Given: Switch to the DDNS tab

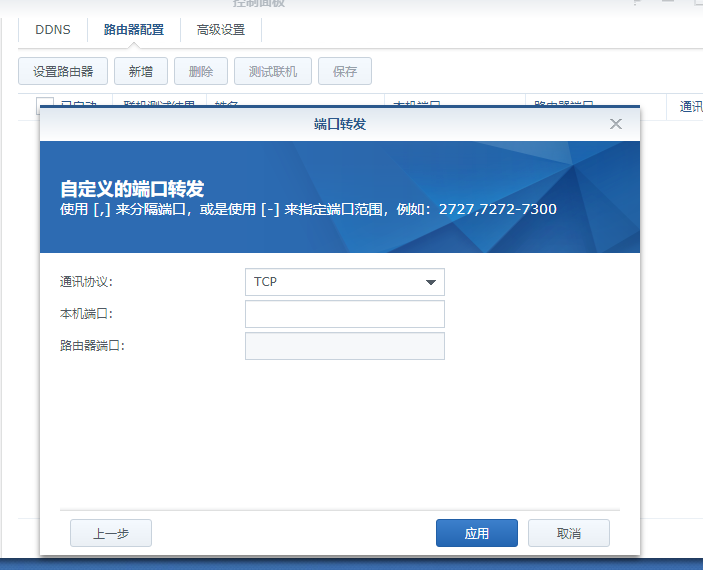Looking at the screenshot, I should pyautogui.click(x=53, y=30).
